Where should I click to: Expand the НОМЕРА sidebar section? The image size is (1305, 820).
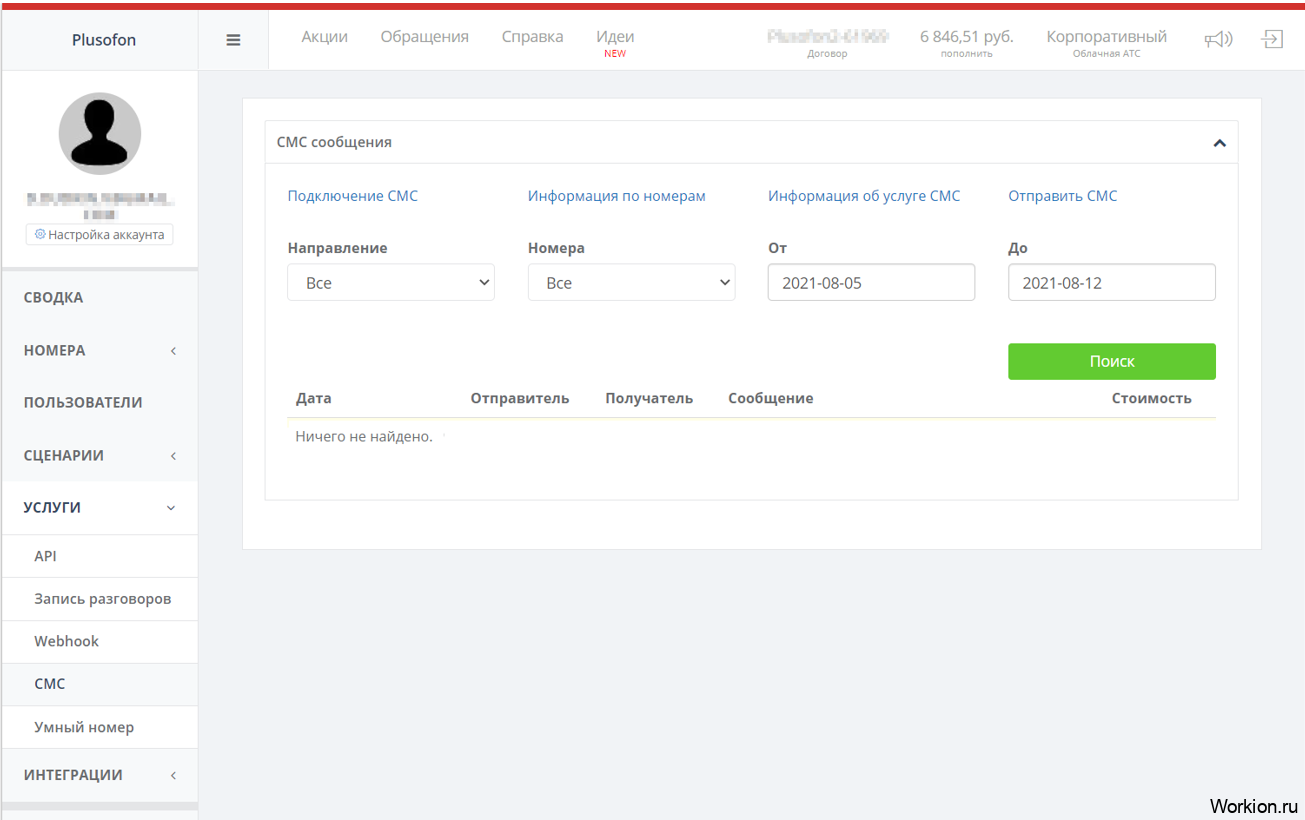coord(100,351)
